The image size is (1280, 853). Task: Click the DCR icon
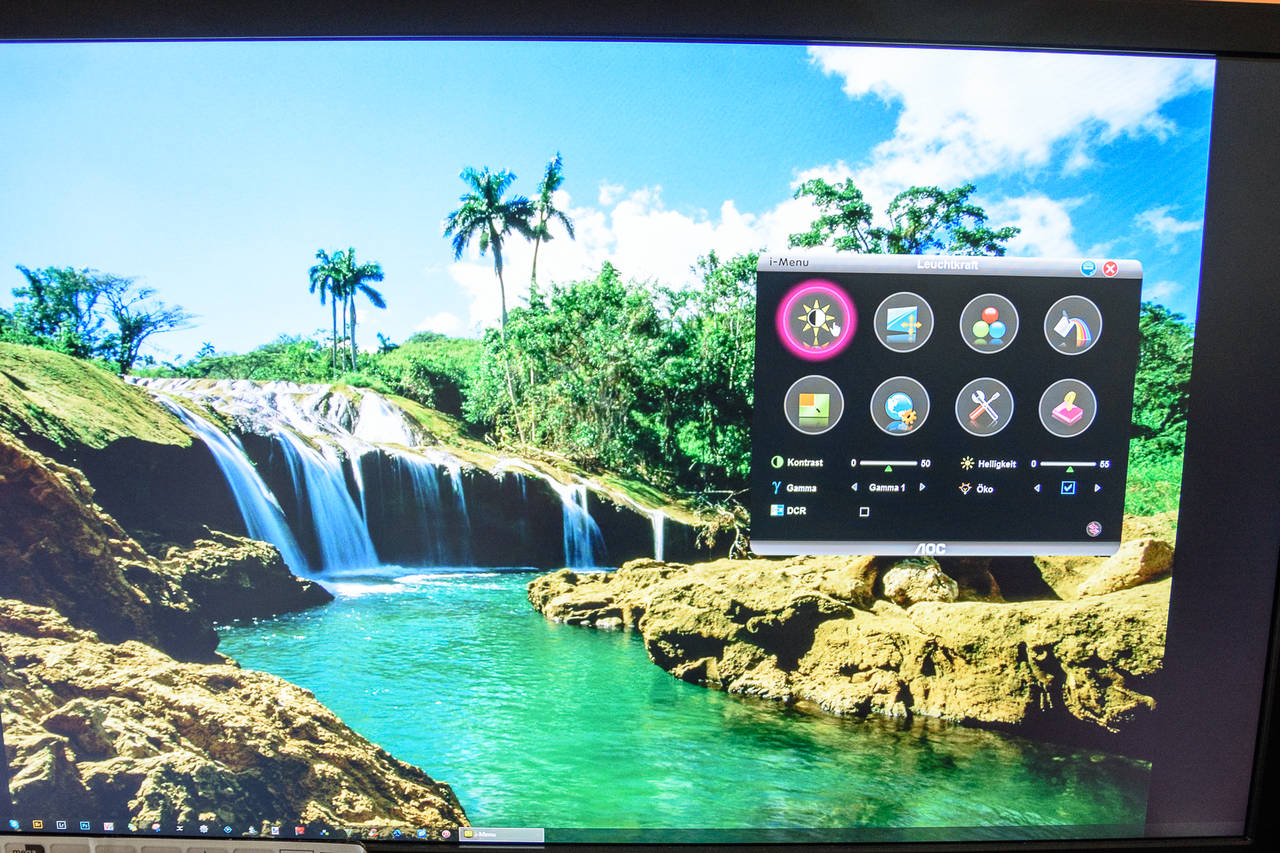777,510
